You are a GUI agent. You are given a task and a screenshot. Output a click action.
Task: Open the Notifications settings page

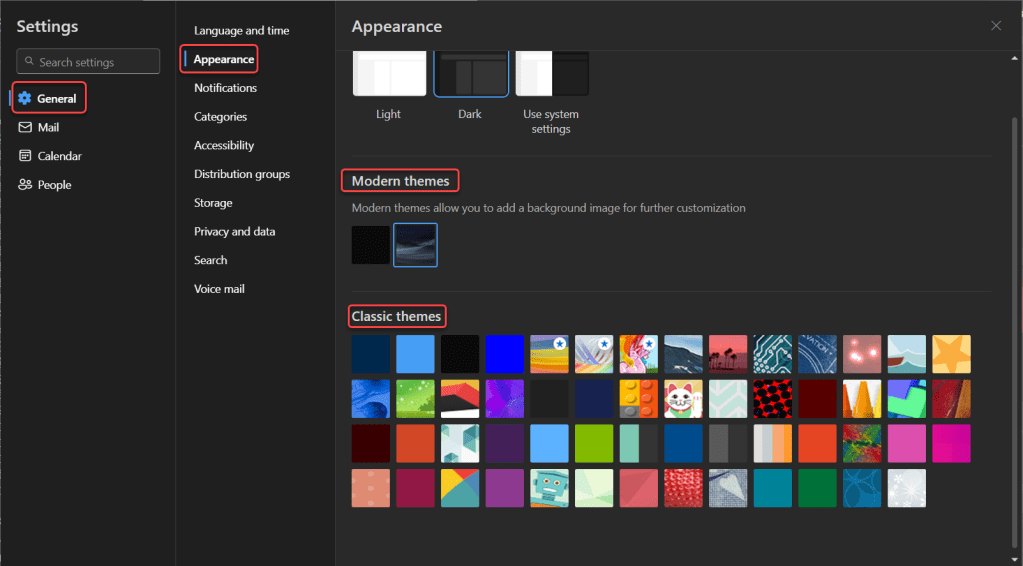coord(225,88)
